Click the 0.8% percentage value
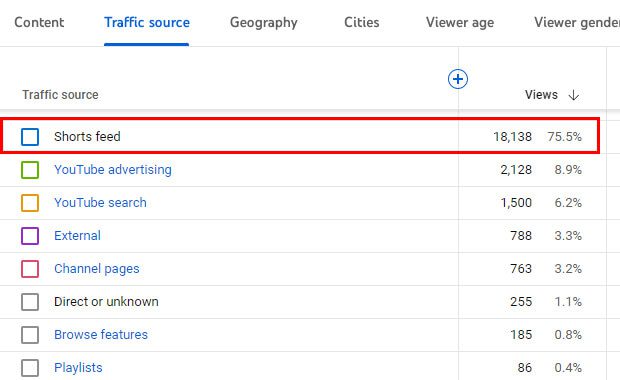 point(568,335)
